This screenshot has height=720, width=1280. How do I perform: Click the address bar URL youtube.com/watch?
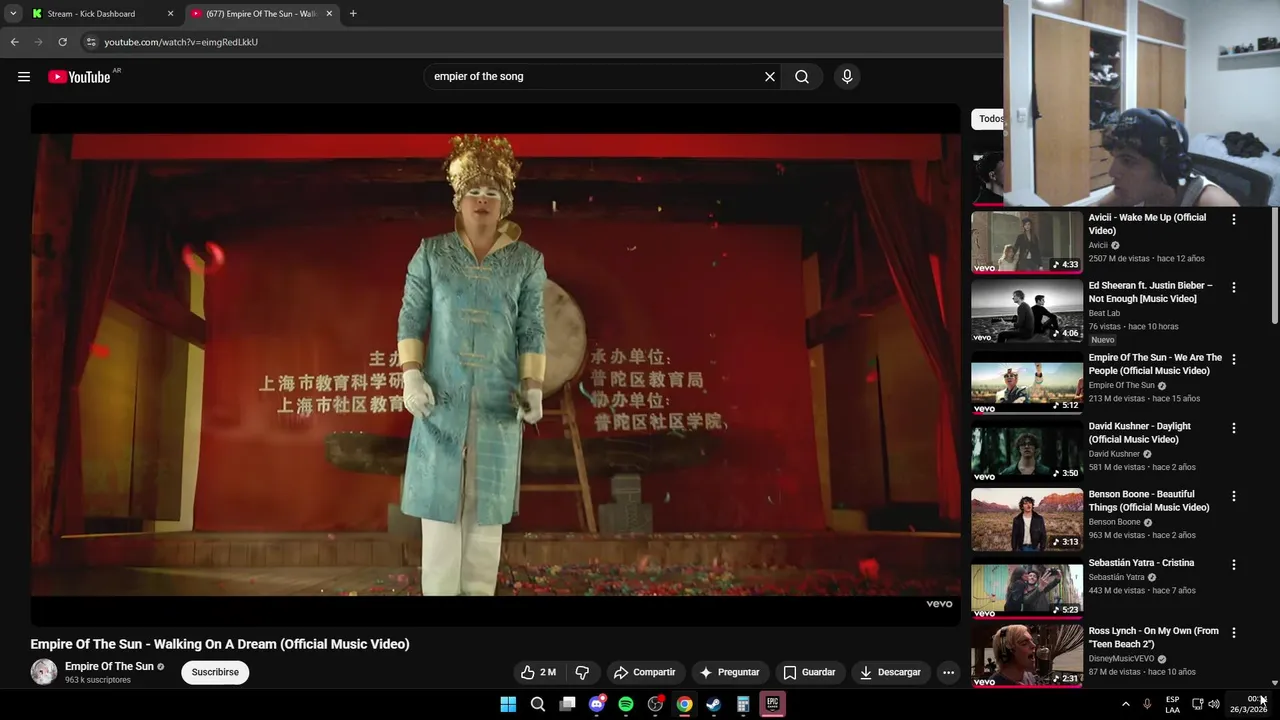click(x=181, y=42)
